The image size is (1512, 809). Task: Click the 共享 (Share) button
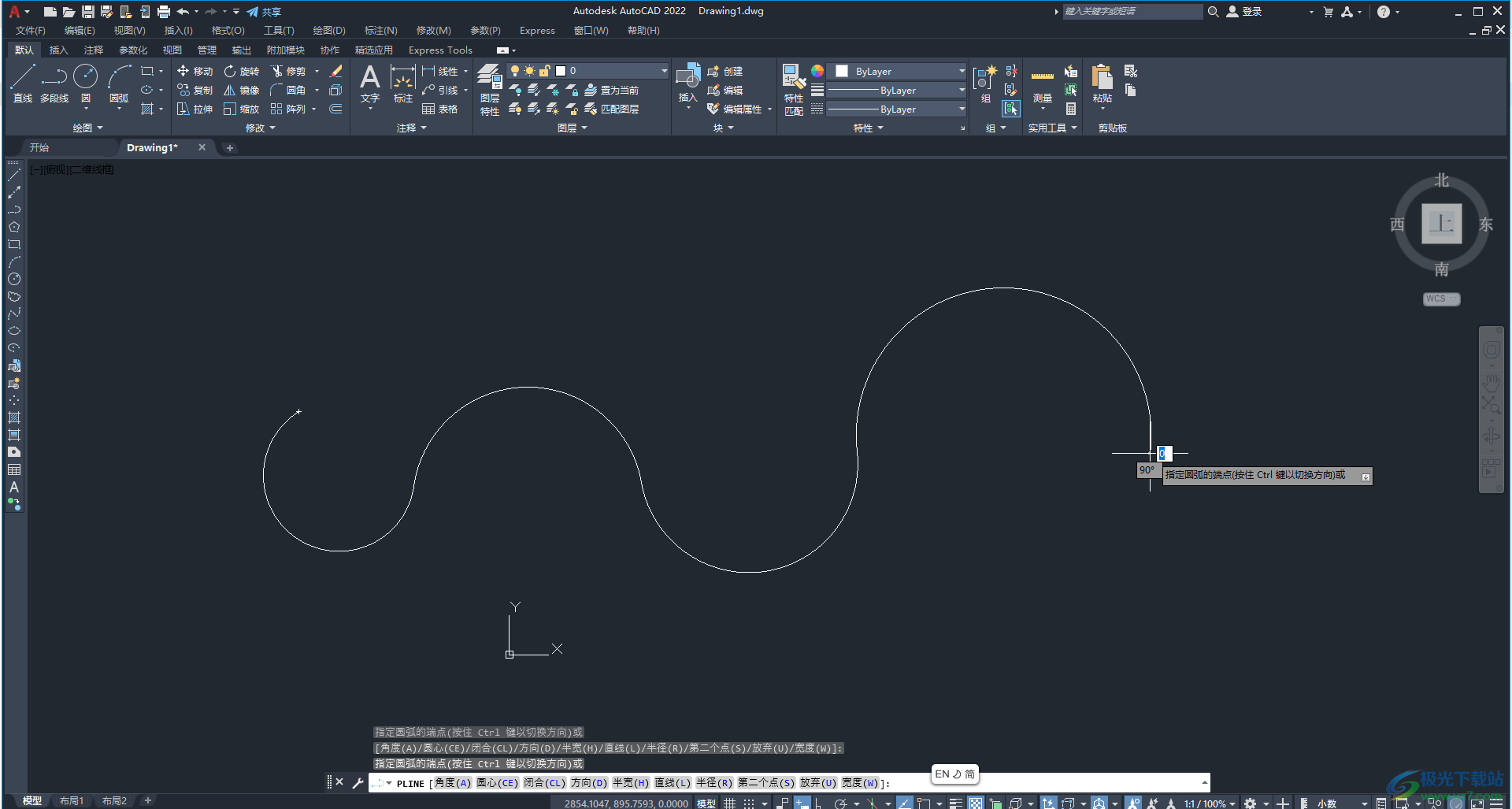point(264,12)
